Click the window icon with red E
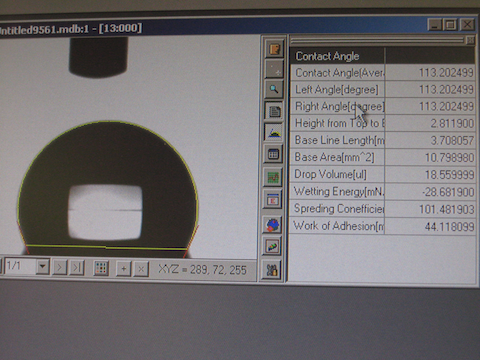The width and height of the screenshot is (480, 360). point(273,200)
